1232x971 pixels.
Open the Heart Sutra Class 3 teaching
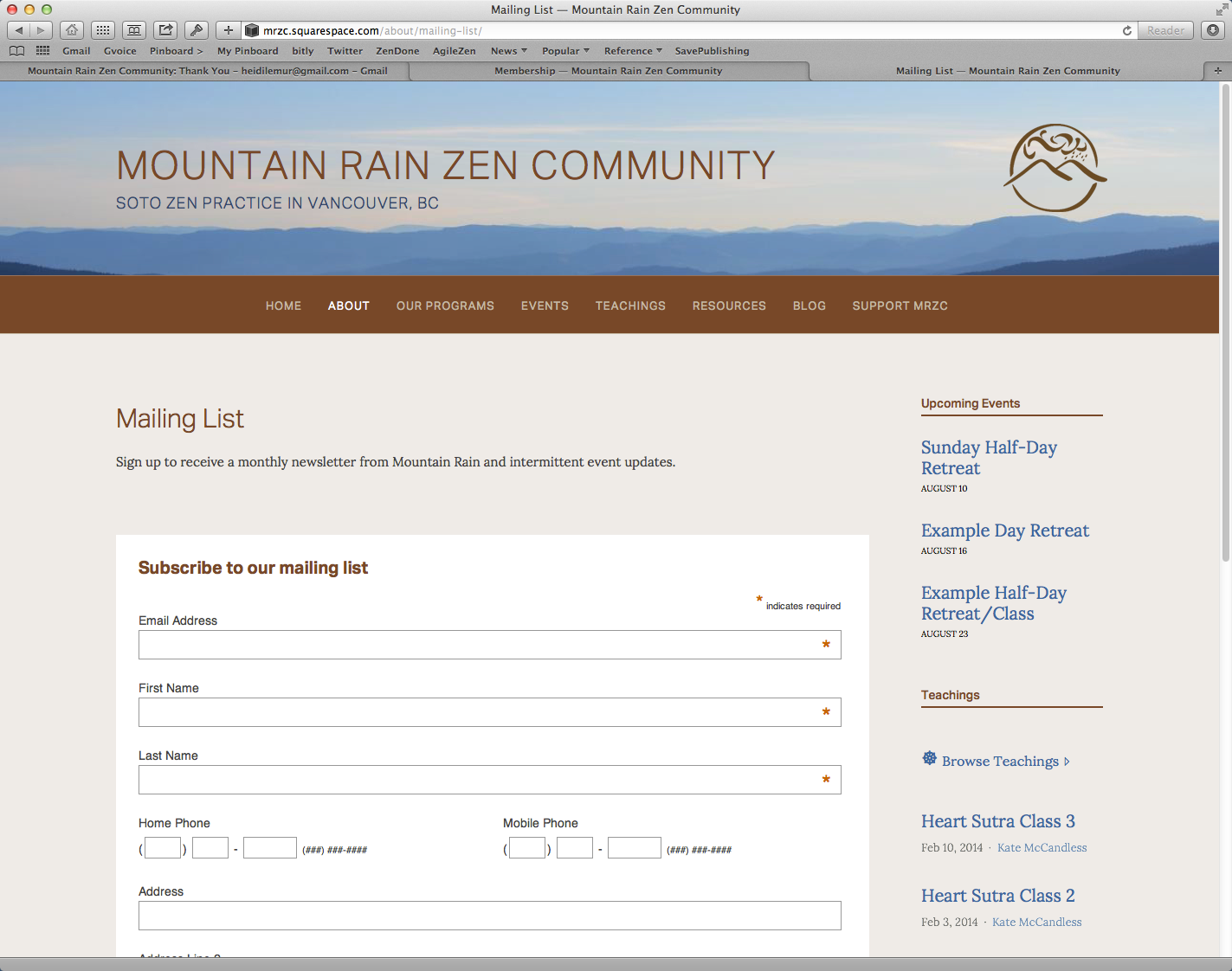click(998, 821)
